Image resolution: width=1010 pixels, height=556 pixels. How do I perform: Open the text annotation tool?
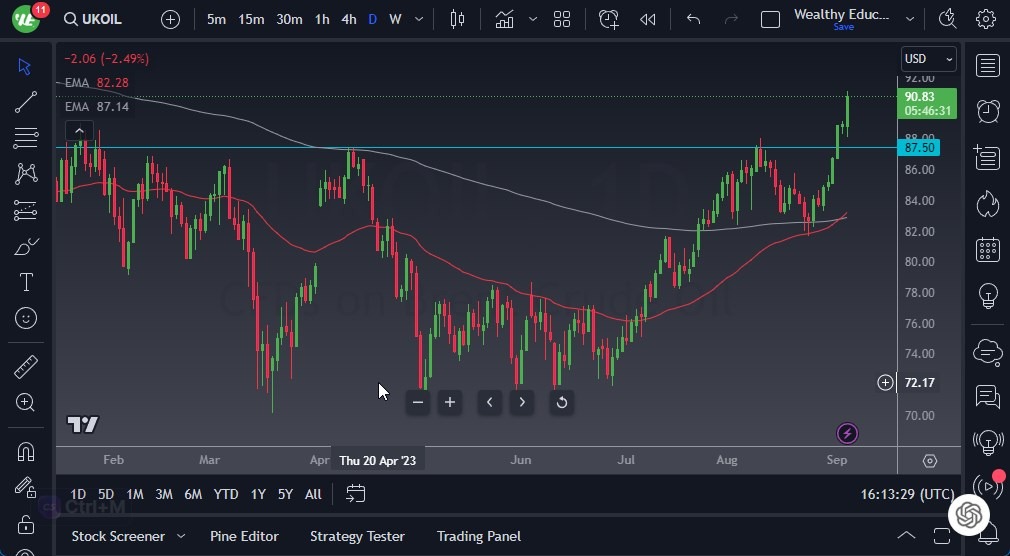(x=26, y=282)
